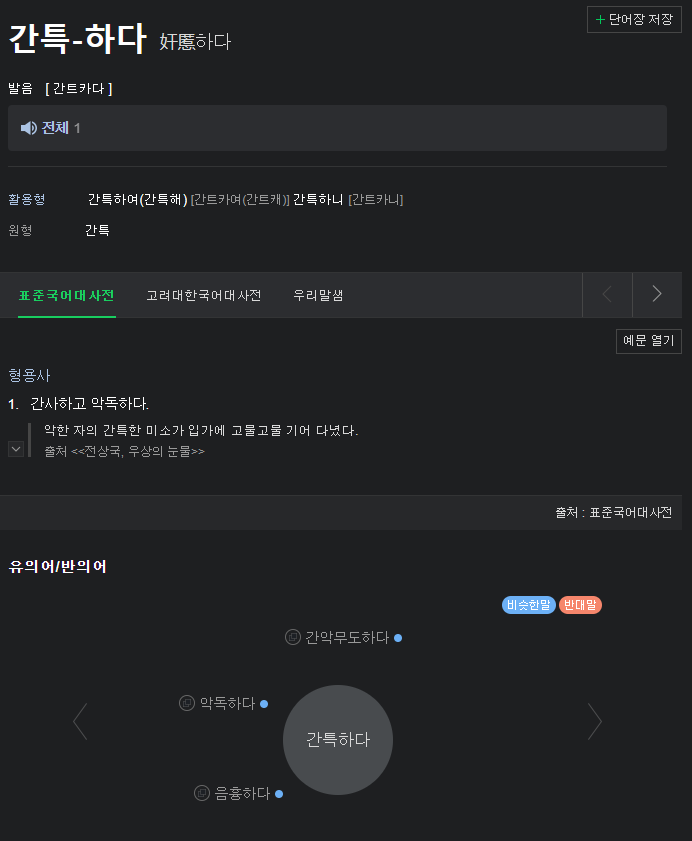Save word with 단어장 저장 button
The image size is (692, 841).
(x=634, y=20)
